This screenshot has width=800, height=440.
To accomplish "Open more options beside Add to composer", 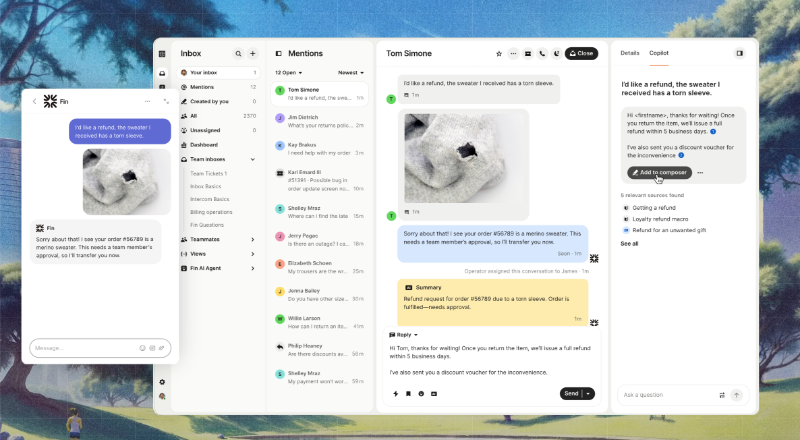I will (701, 173).
